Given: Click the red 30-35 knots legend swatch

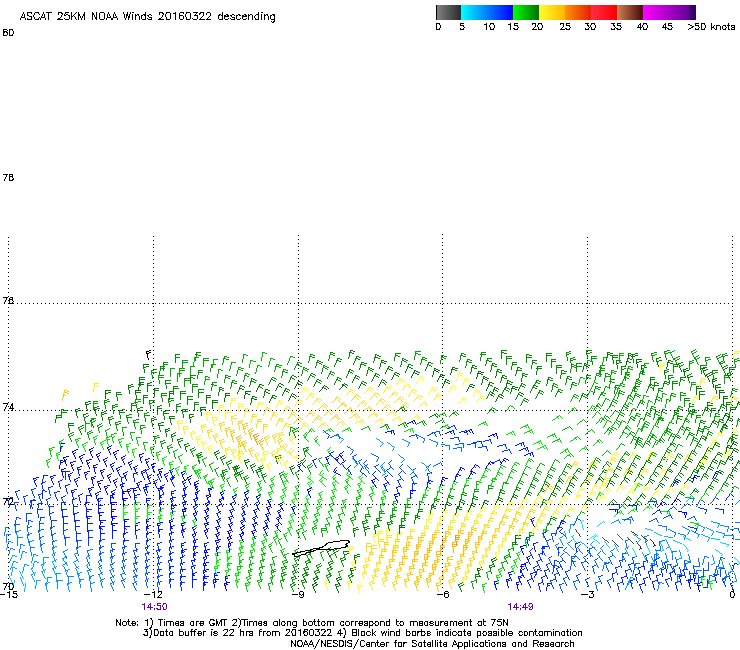Looking at the screenshot, I should click(604, 12).
